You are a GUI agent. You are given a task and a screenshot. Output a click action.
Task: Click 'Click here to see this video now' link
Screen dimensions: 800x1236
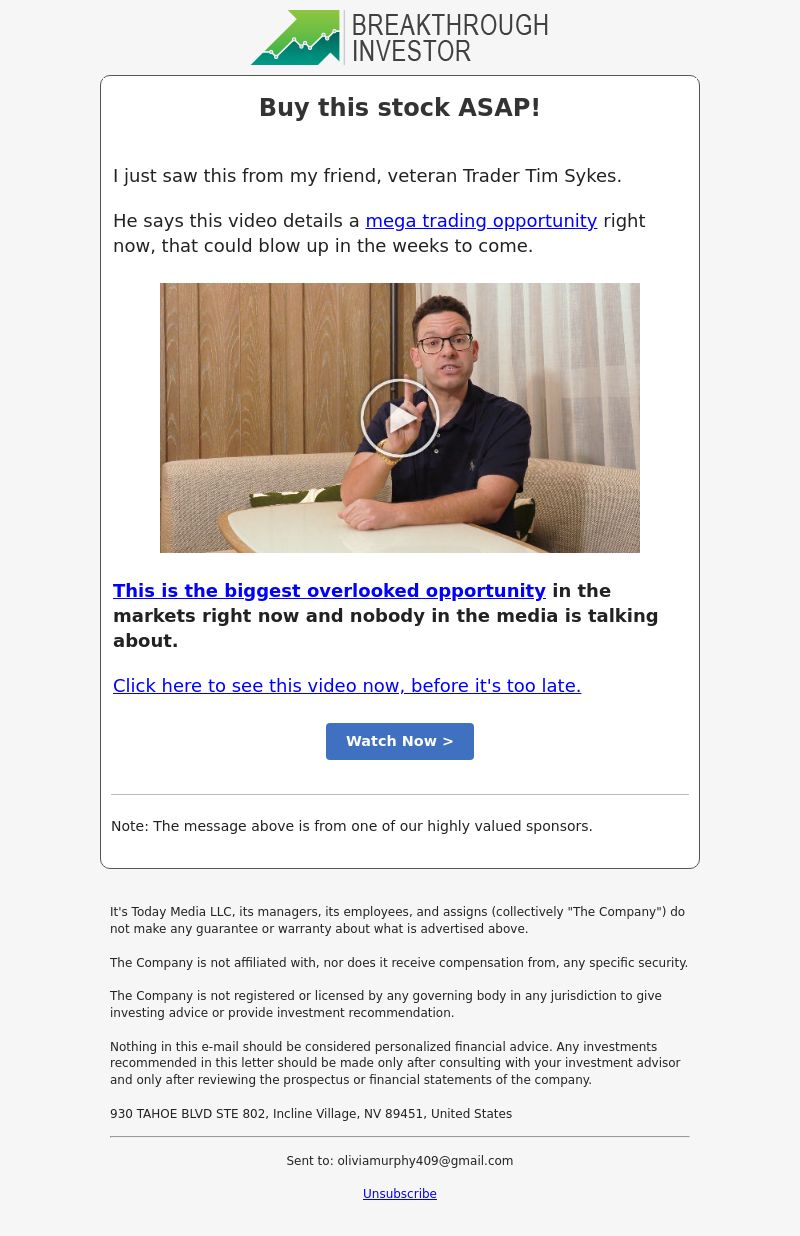click(347, 685)
